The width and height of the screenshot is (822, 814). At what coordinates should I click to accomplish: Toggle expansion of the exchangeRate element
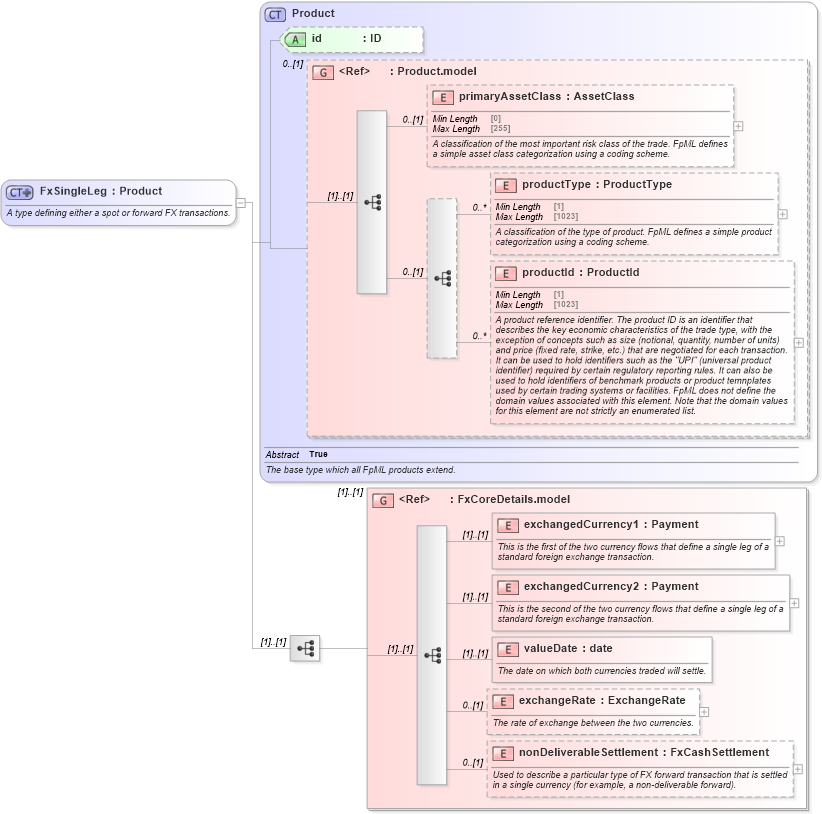pos(703,710)
